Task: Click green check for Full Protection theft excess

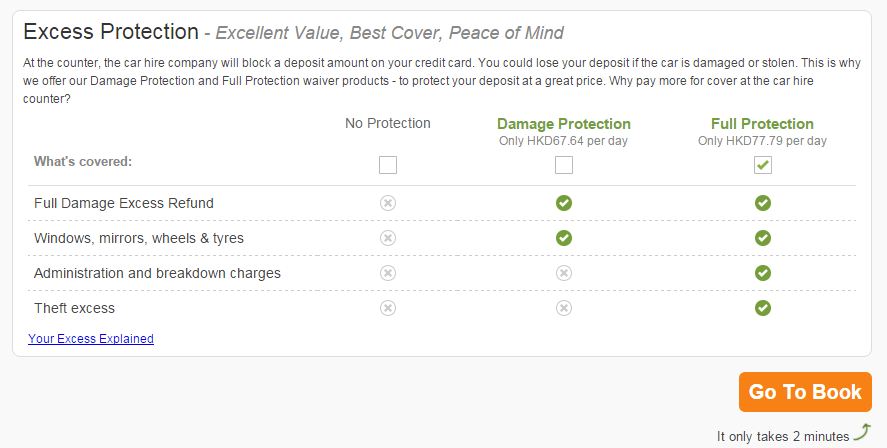Action: point(763,308)
